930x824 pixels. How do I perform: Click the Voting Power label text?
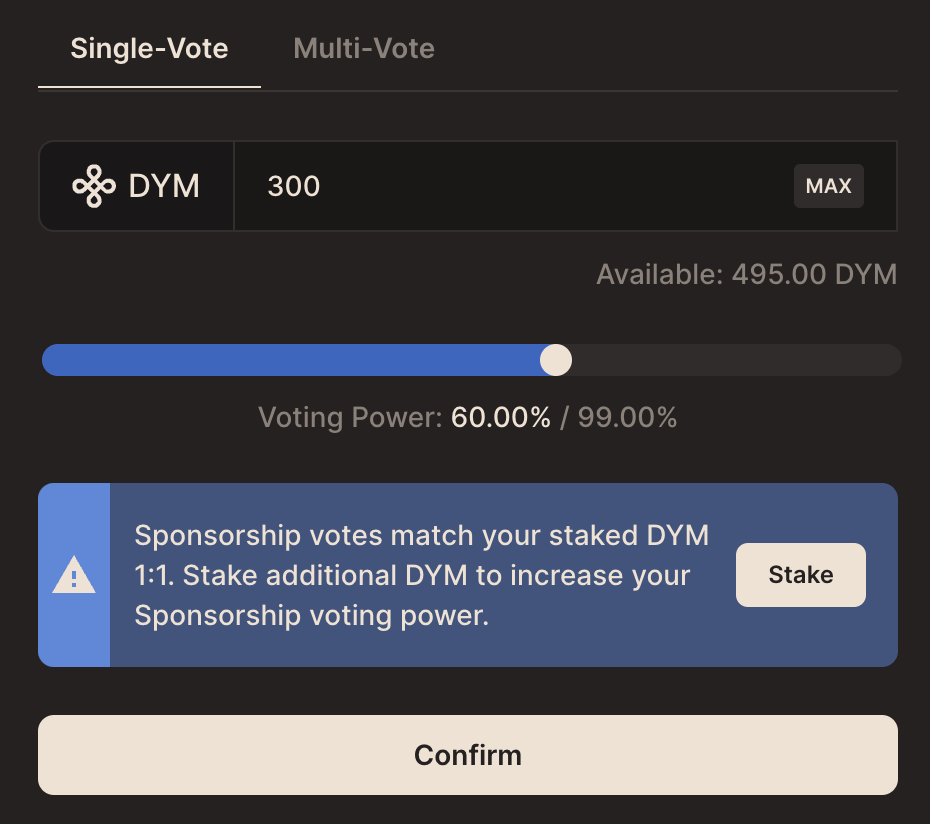(350, 417)
